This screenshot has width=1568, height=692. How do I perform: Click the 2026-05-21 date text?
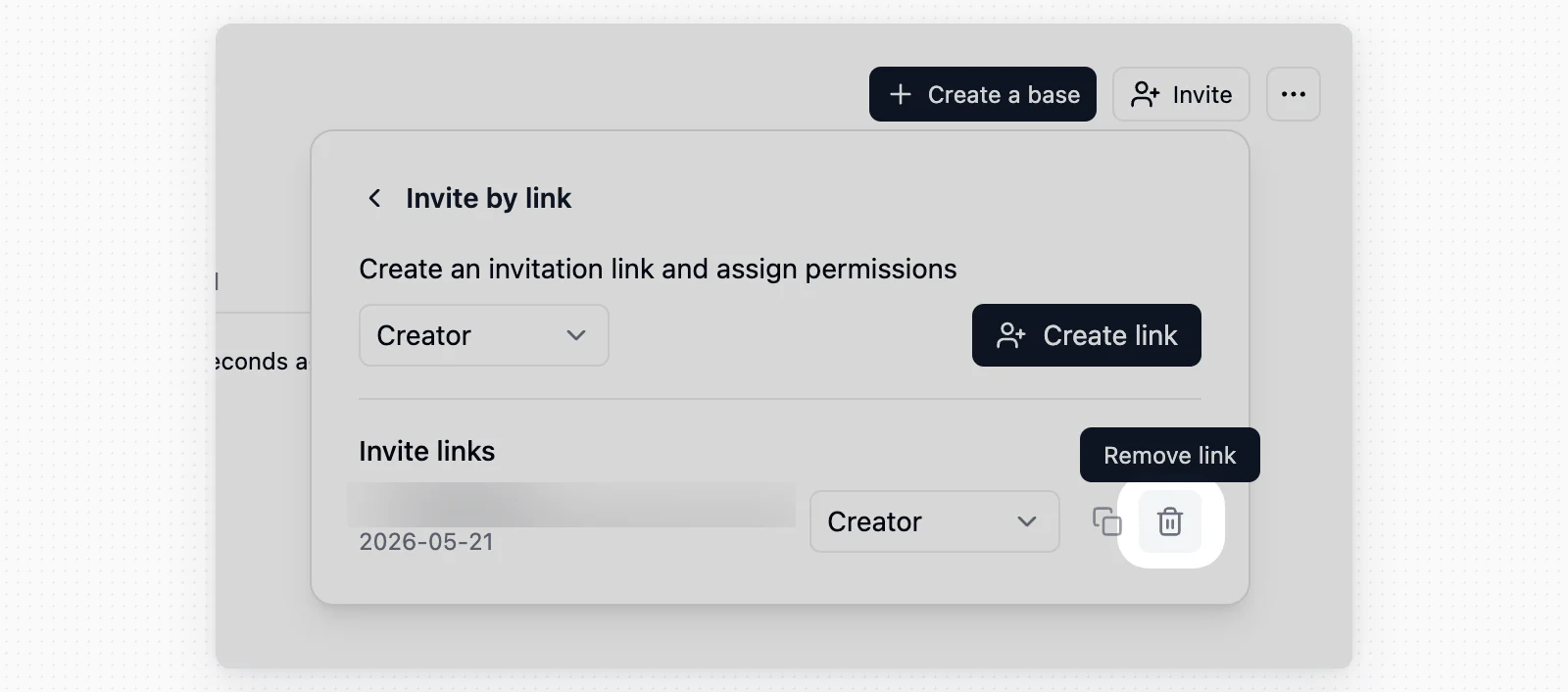coord(426,542)
